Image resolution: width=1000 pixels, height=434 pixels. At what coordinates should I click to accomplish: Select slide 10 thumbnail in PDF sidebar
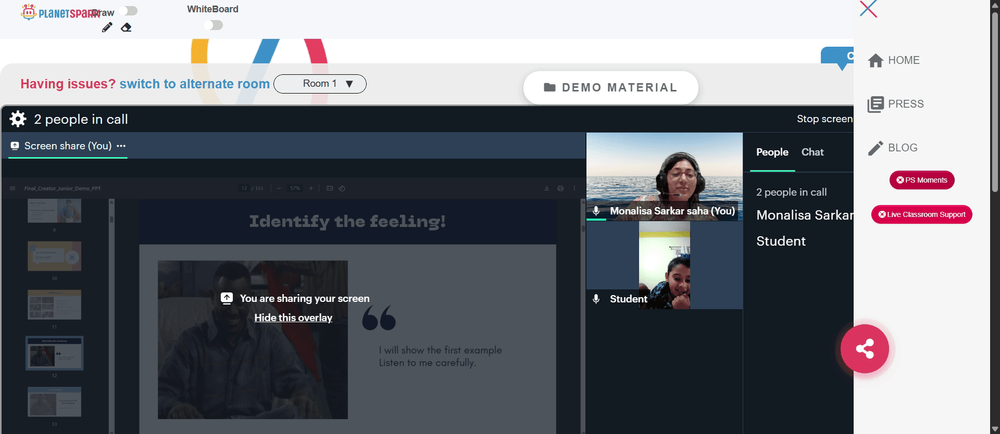click(54, 256)
